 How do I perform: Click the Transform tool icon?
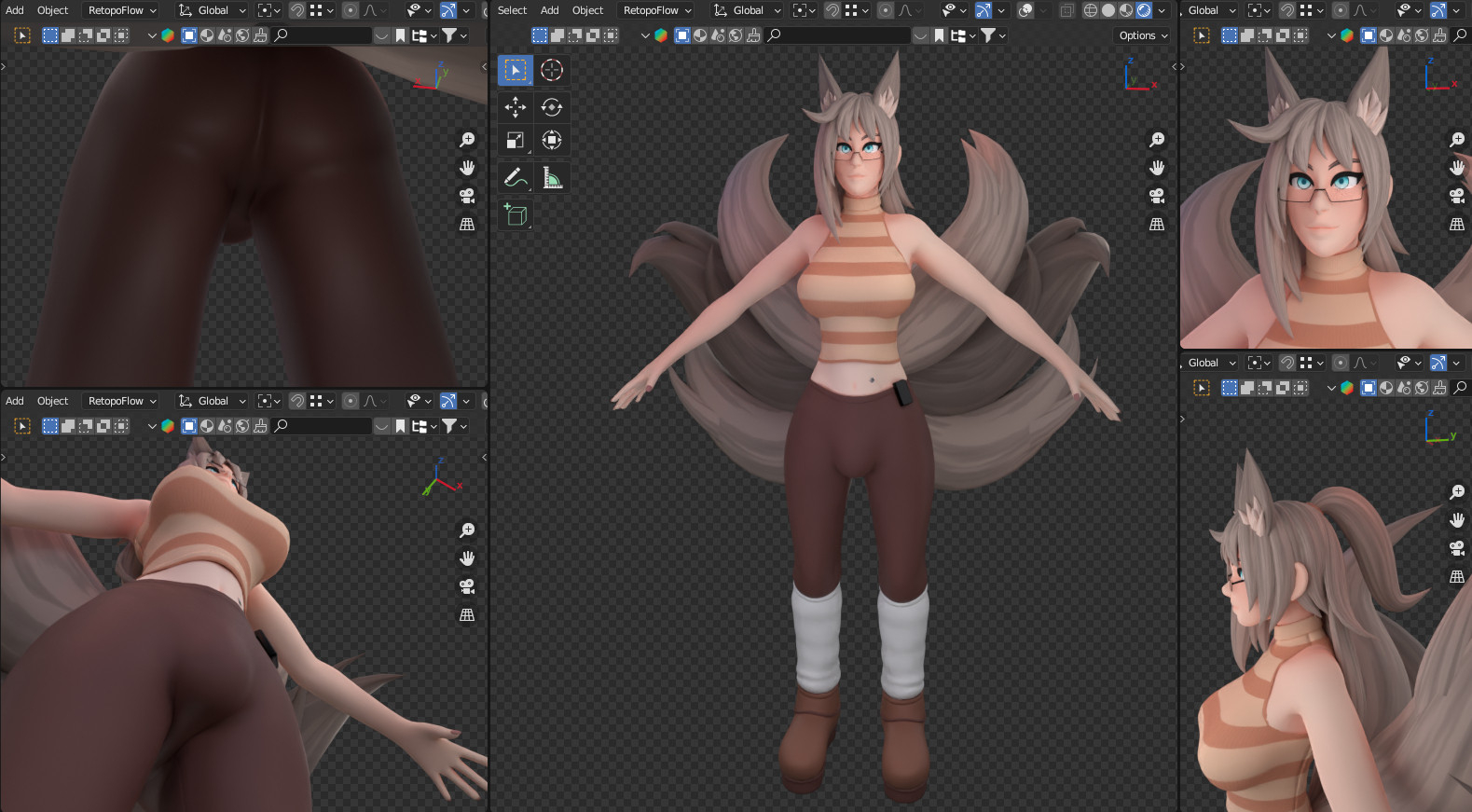coord(552,141)
